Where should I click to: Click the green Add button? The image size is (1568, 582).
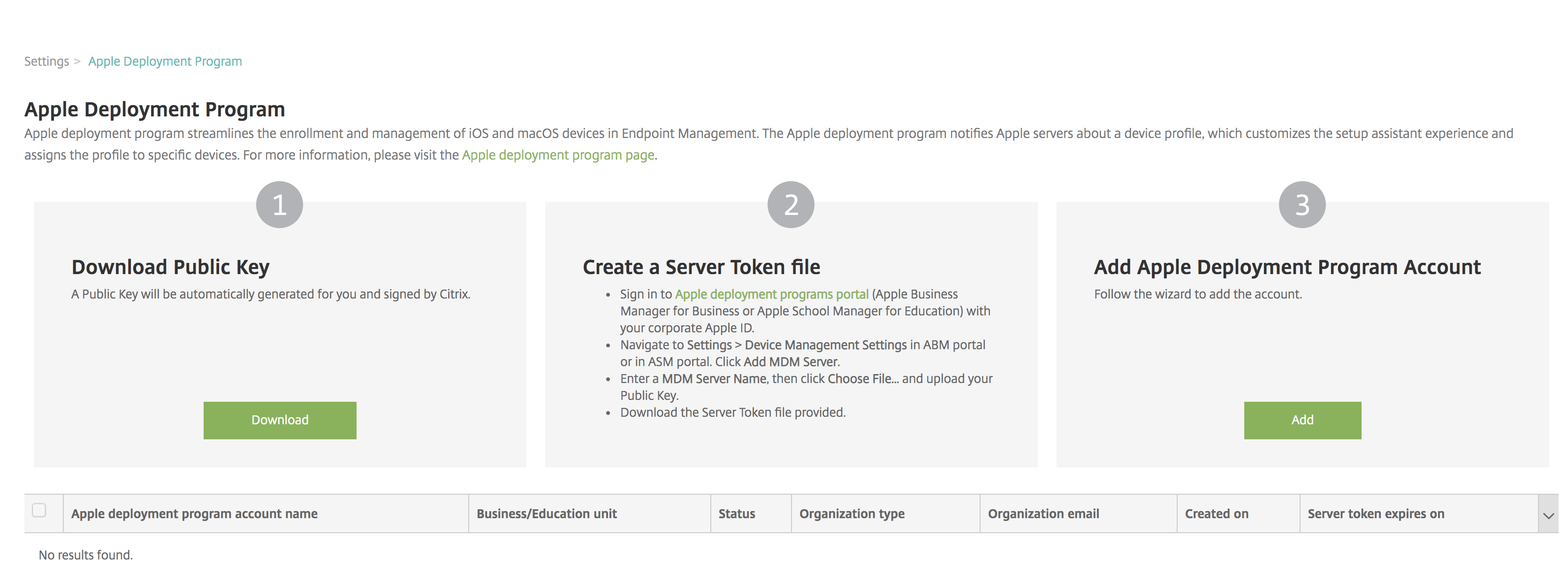[x=1302, y=420]
